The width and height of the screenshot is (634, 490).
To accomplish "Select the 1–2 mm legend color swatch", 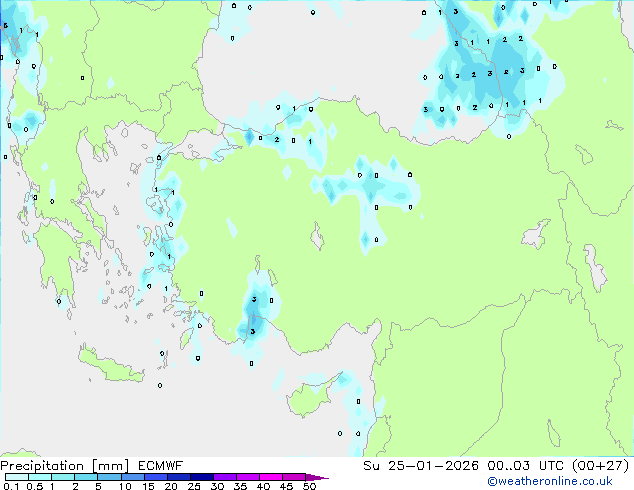I will (63, 477).
